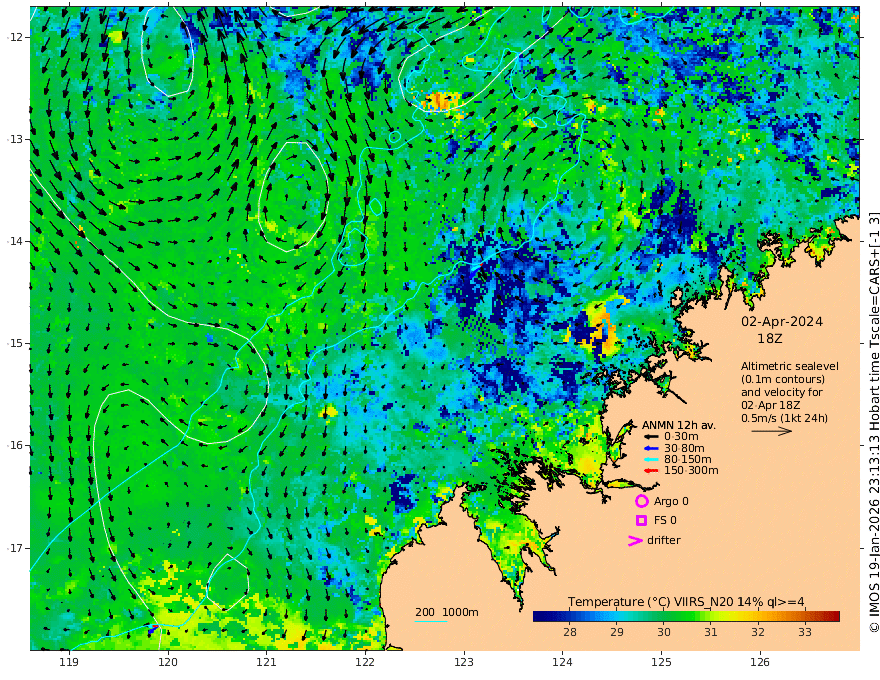
Task: Click the magenta drifter chevron legend marker
Action: coord(635,540)
